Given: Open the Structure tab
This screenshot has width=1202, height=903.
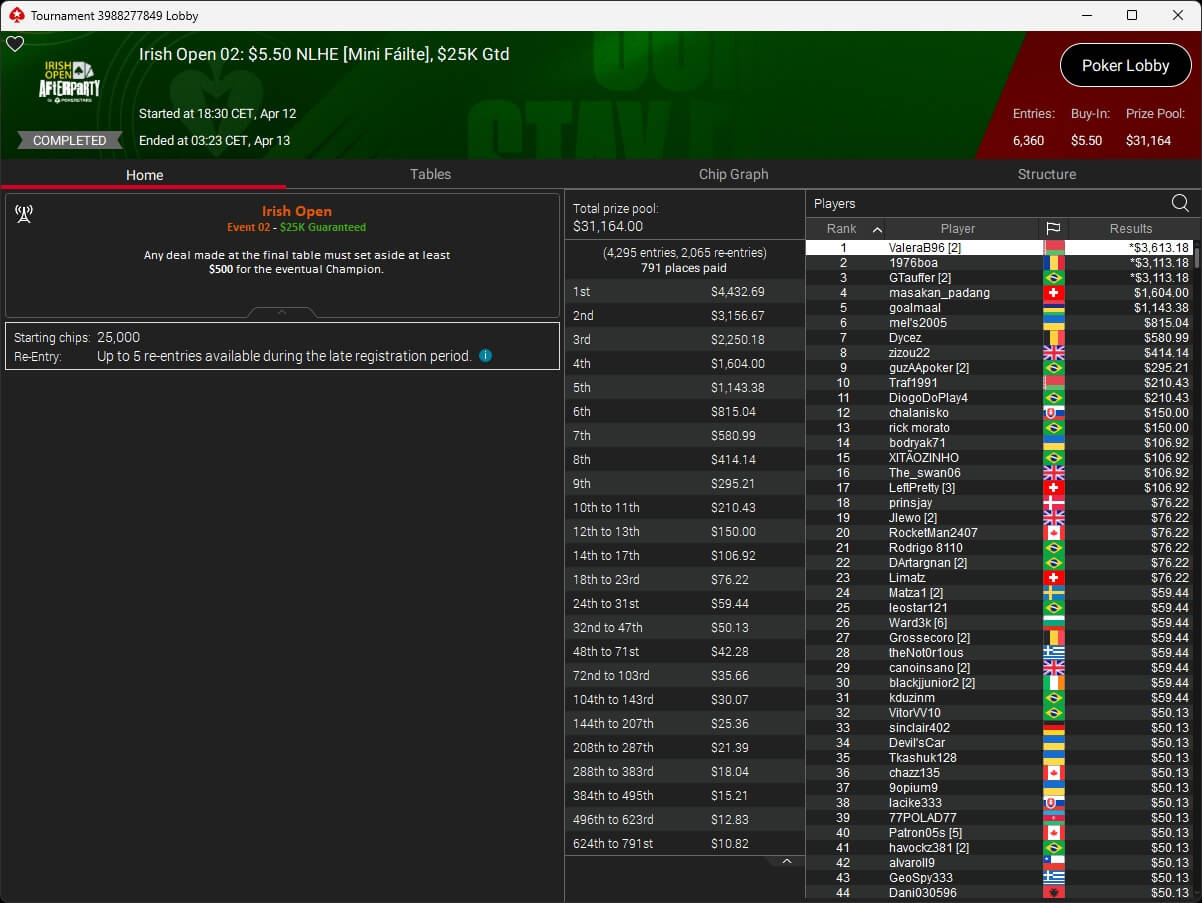Looking at the screenshot, I should [x=1046, y=174].
